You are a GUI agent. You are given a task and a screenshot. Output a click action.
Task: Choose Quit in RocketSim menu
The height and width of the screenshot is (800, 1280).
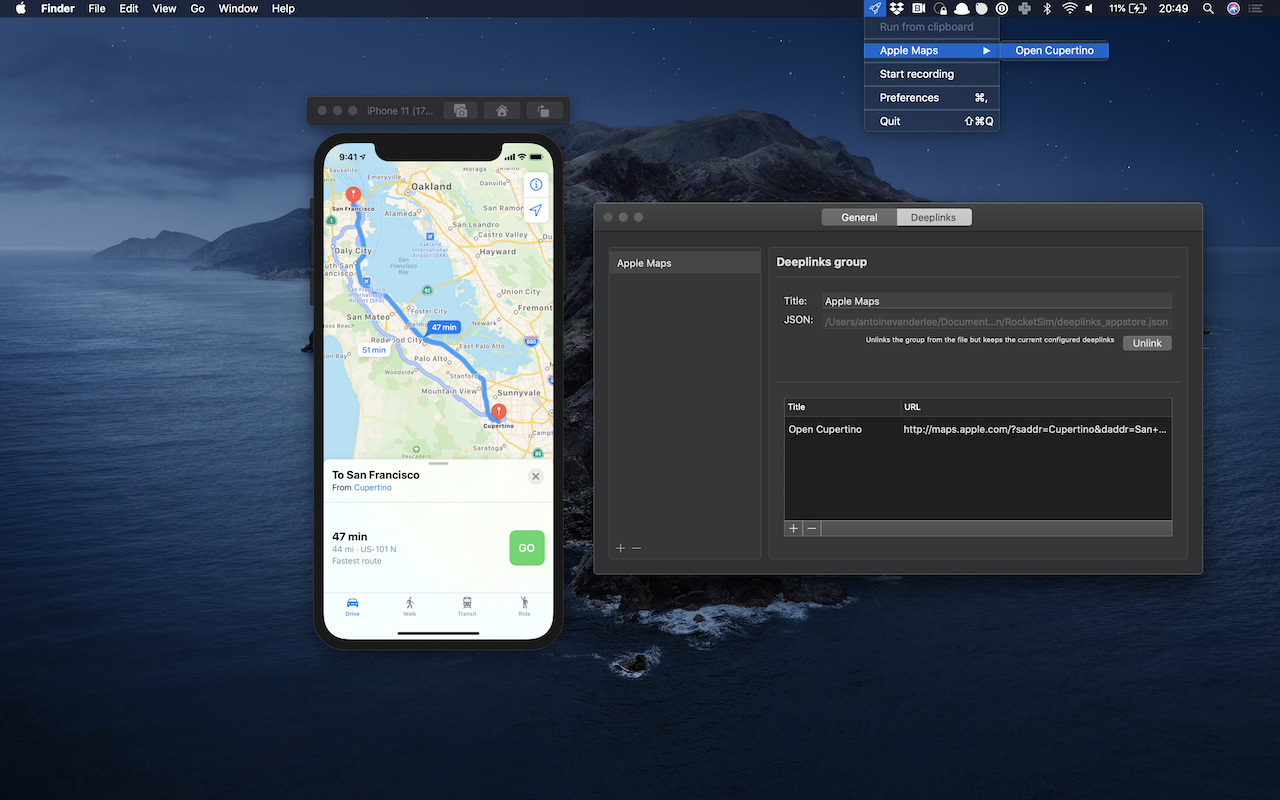(932, 121)
